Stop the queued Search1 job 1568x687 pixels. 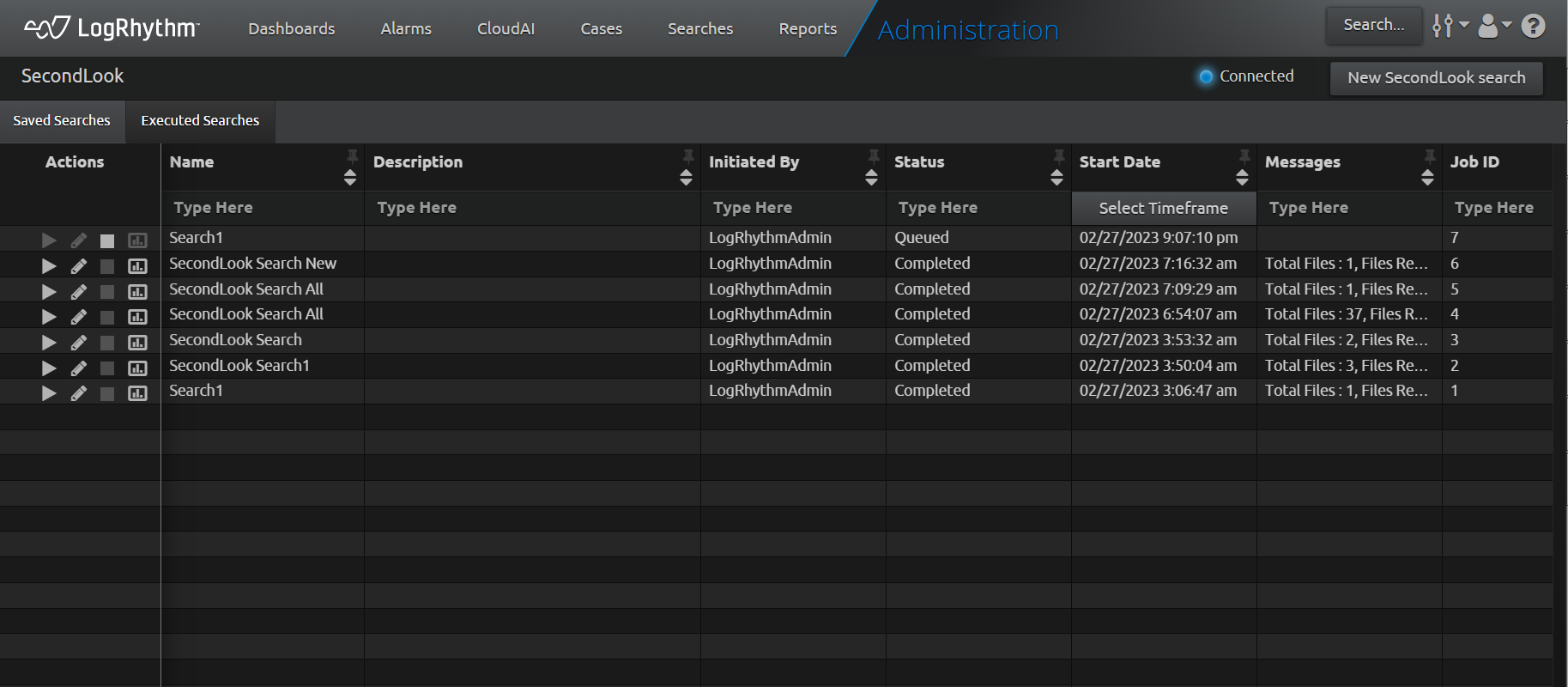[x=107, y=241]
